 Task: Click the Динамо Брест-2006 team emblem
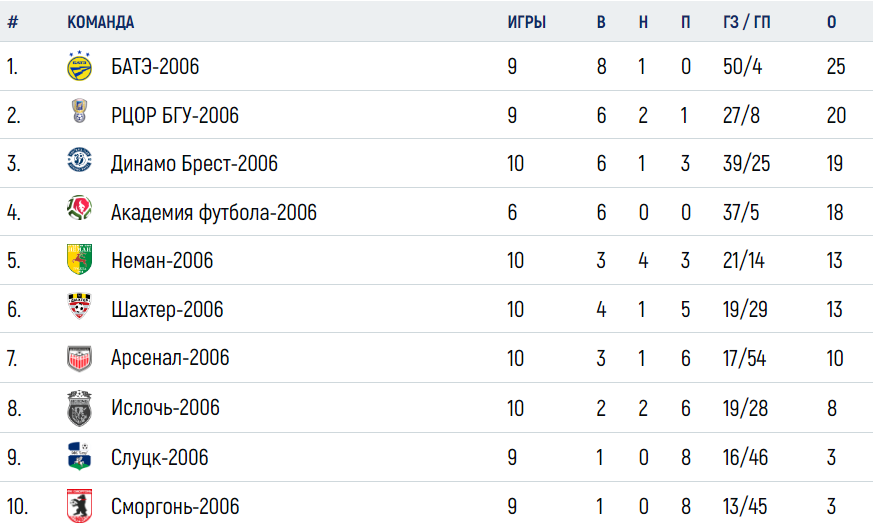click(79, 159)
